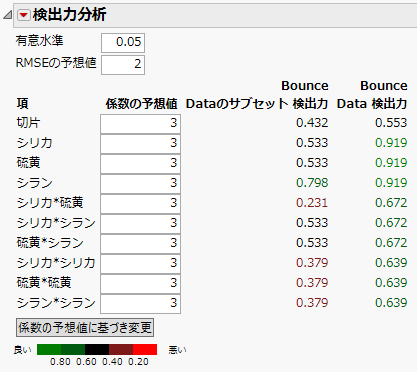Click the RMSEの予想値 label
This screenshot has width=417, height=372.
click(56, 63)
